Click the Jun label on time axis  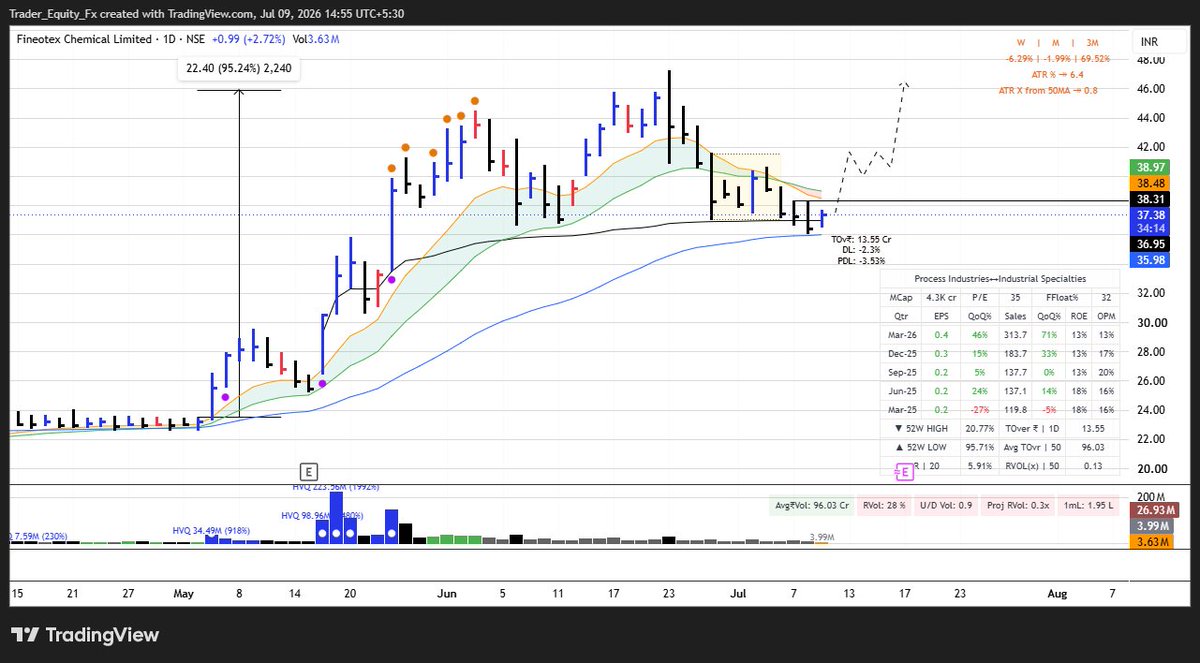point(447,593)
